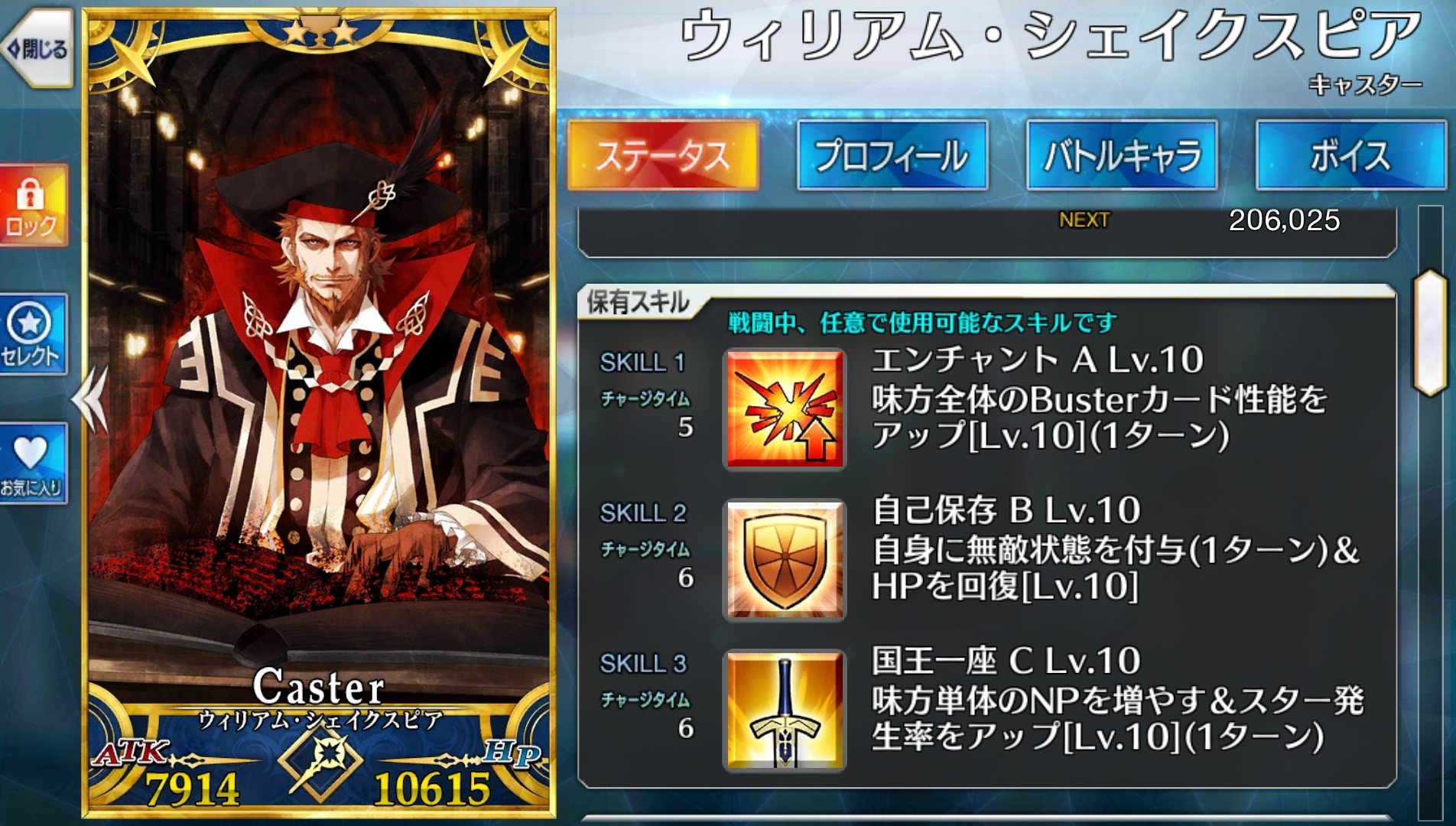Open the バトルキャラ tab
1456x826 pixels.
pyautogui.click(x=1121, y=155)
